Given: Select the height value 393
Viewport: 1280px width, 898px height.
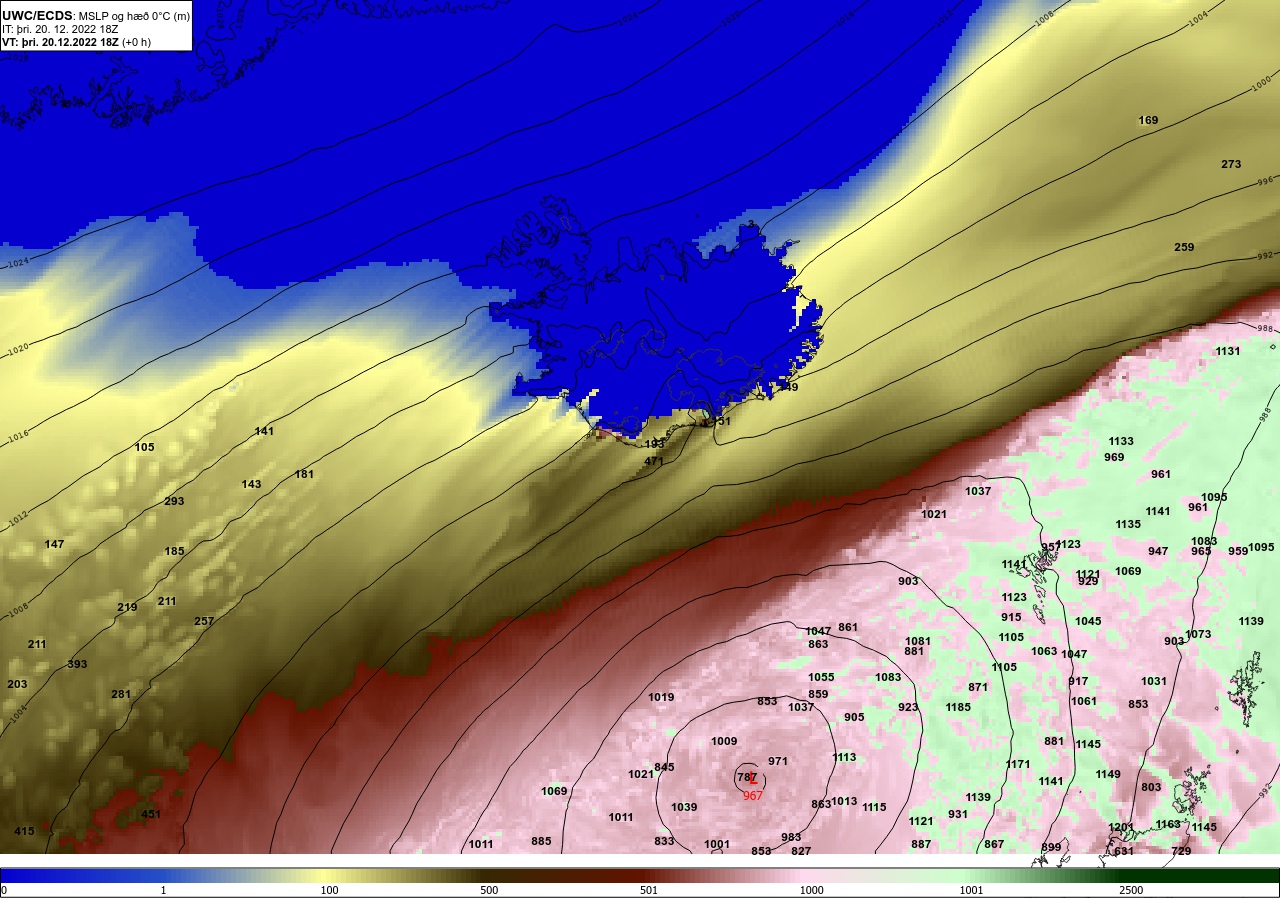Looking at the screenshot, I should (77, 664).
